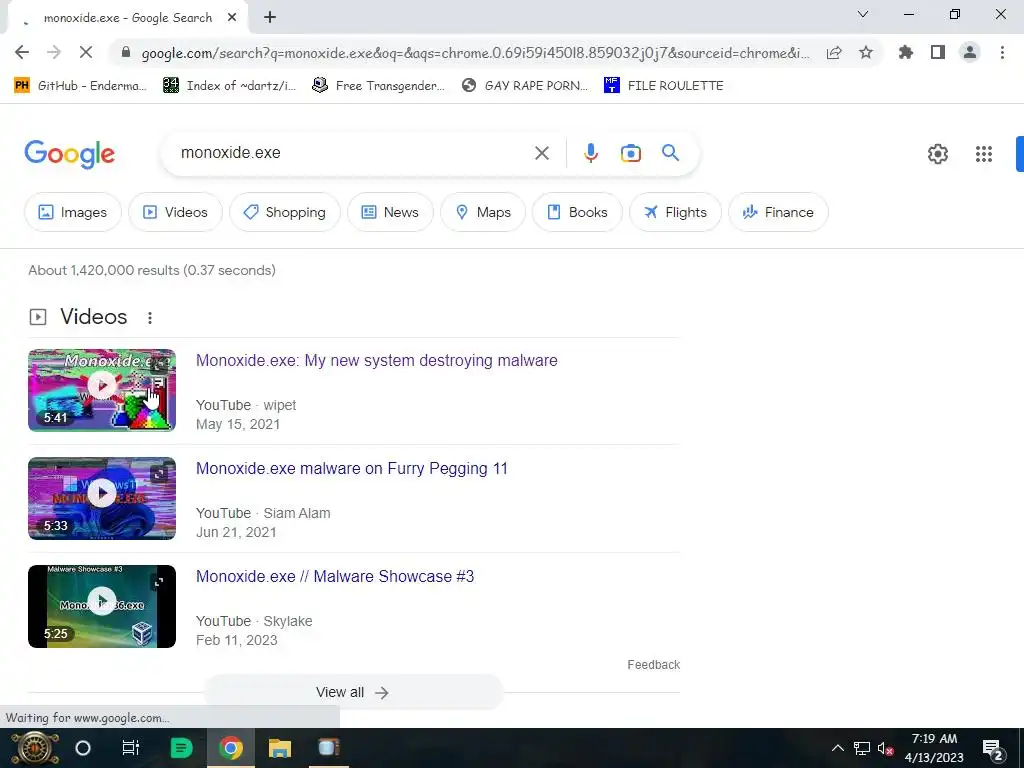The image size is (1024, 768).
Task: Clear the Google search box
Action: tap(541, 153)
